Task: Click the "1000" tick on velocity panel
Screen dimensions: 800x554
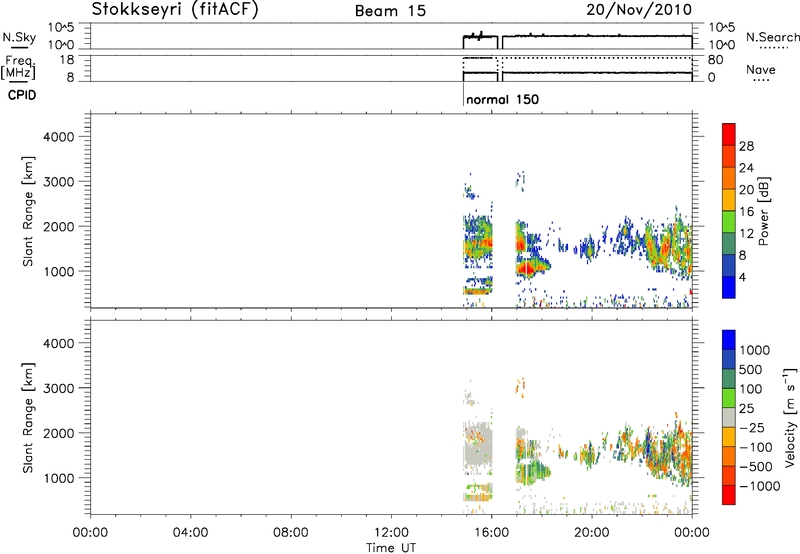Action: coord(59,478)
